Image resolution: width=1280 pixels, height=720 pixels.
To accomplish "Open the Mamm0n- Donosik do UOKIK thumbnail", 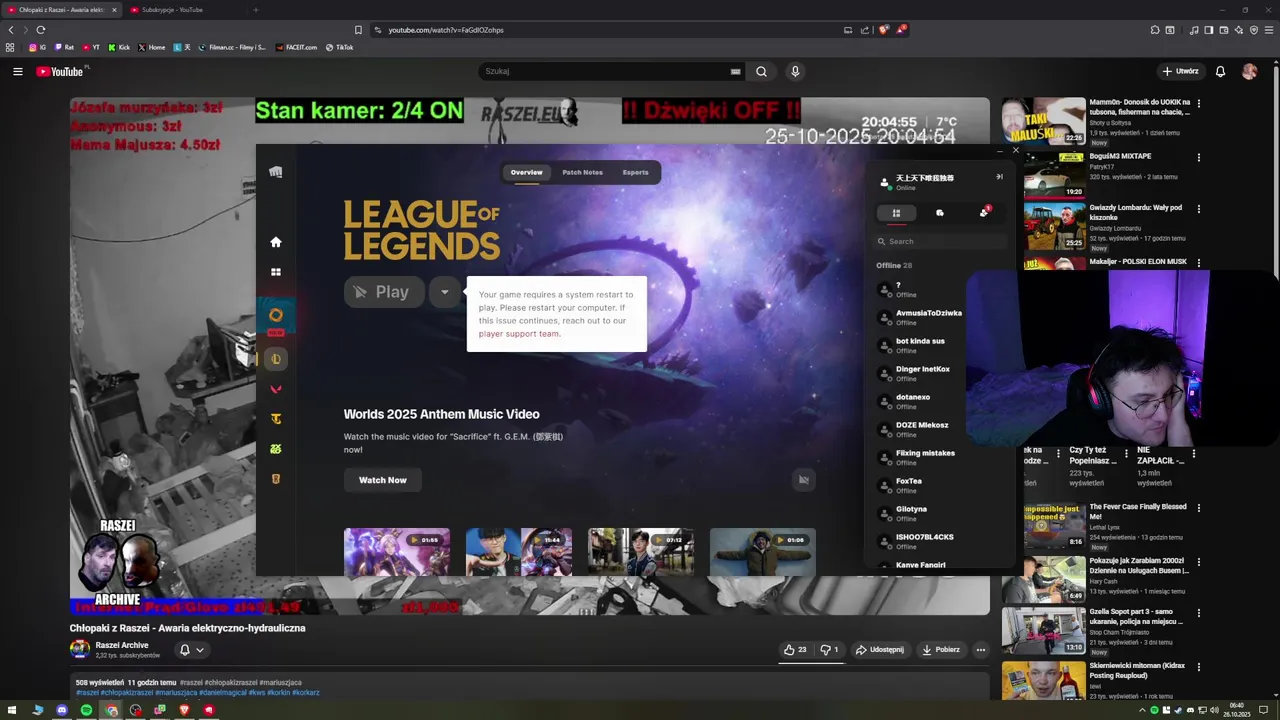I will coord(1044,121).
